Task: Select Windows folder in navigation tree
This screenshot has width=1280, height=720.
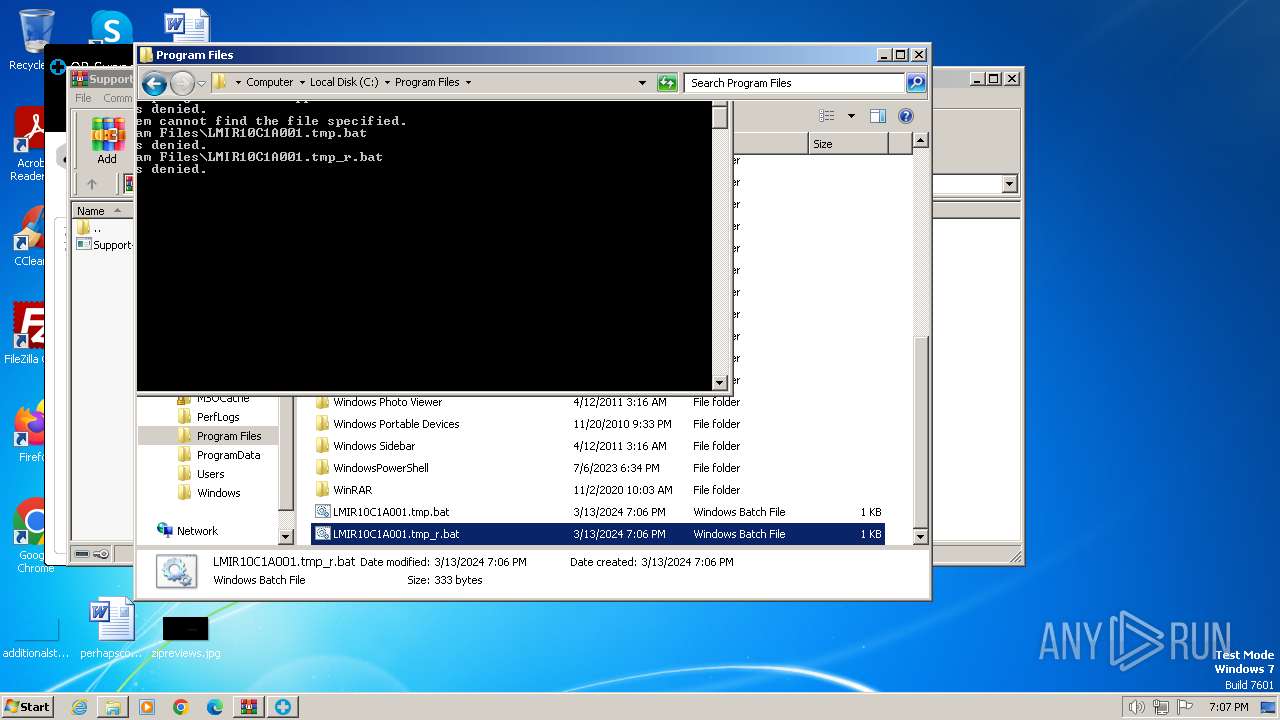Action: click(218, 493)
